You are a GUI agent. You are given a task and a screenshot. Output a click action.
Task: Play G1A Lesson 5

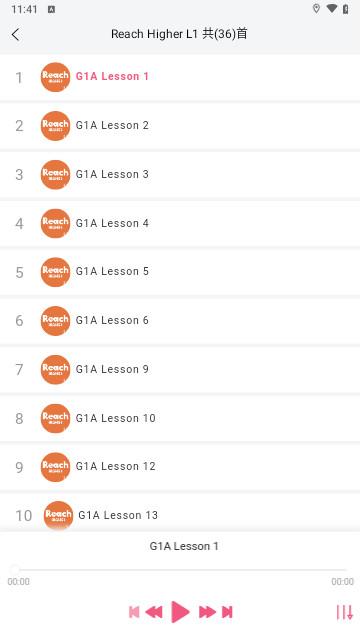point(180,272)
